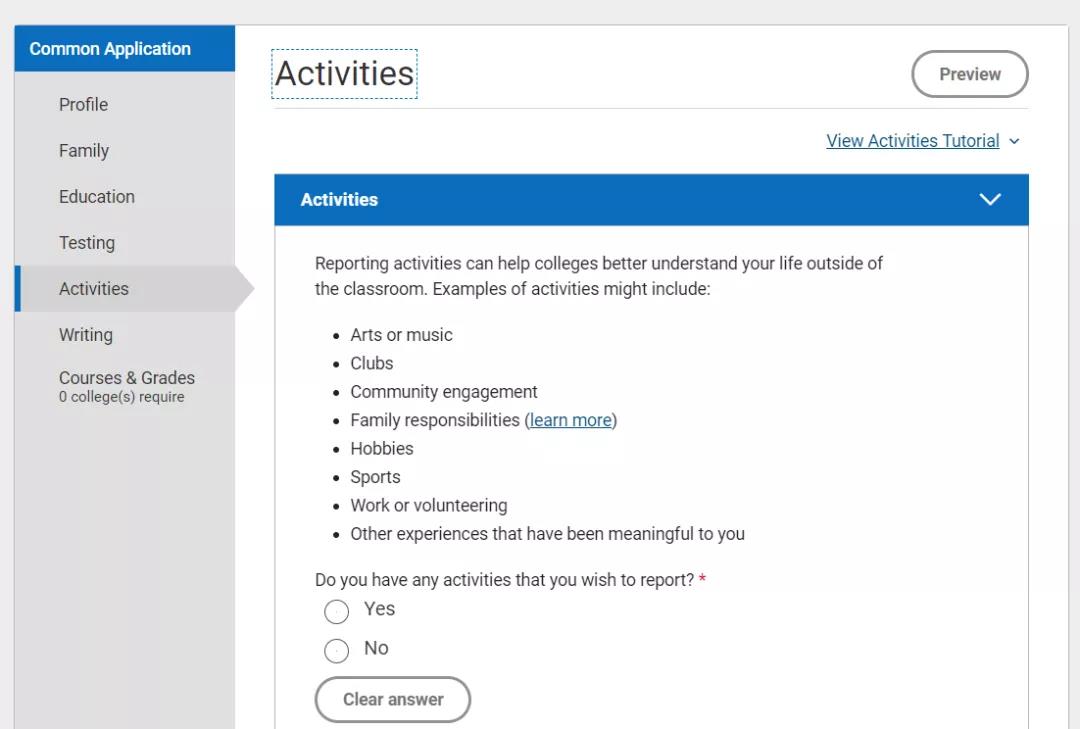Open the Education section
Screen dimensions: 1080x729
pyautogui.click(x=96, y=197)
